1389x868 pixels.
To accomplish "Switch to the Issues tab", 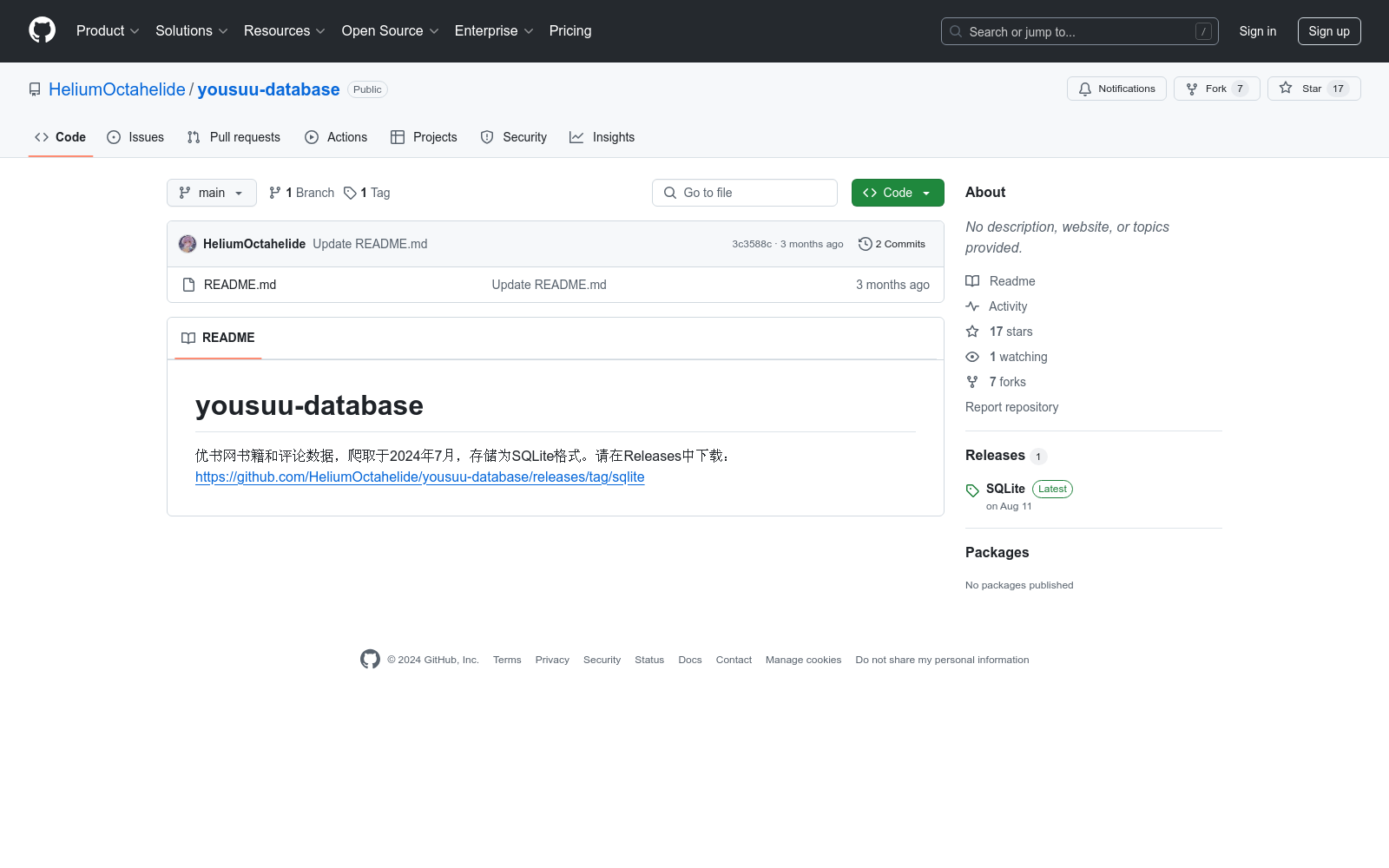I will click(135, 137).
